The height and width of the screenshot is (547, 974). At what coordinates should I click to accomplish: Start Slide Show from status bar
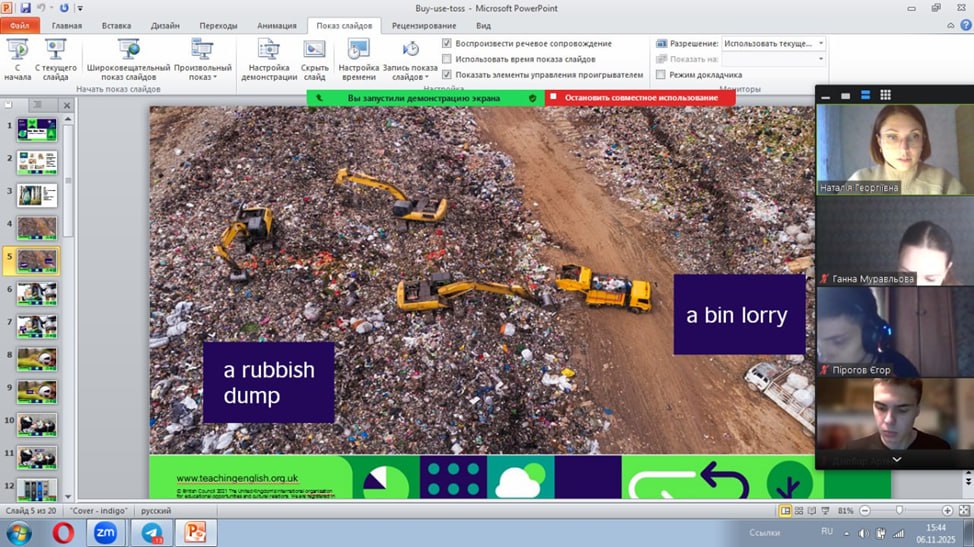(825, 510)
